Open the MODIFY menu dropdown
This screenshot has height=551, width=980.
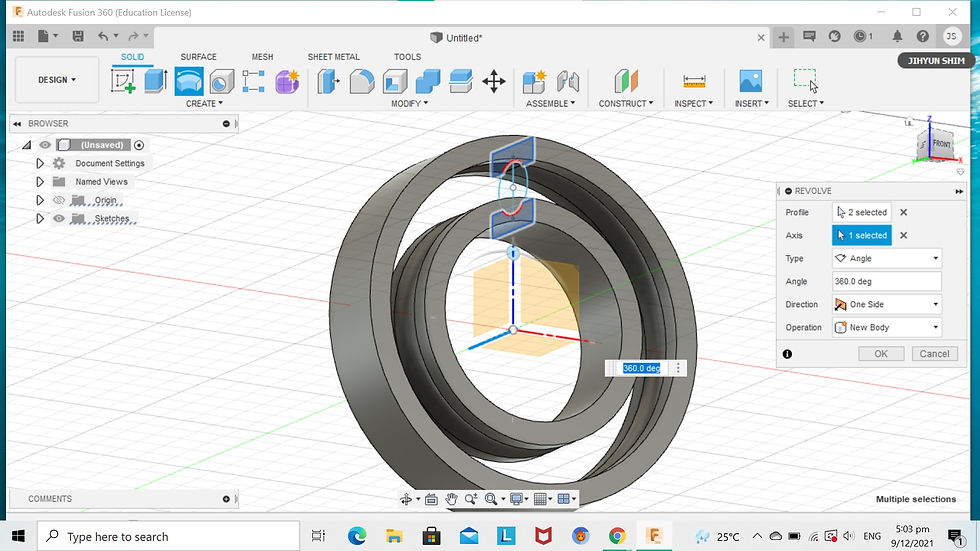click(x=409, y=104)
